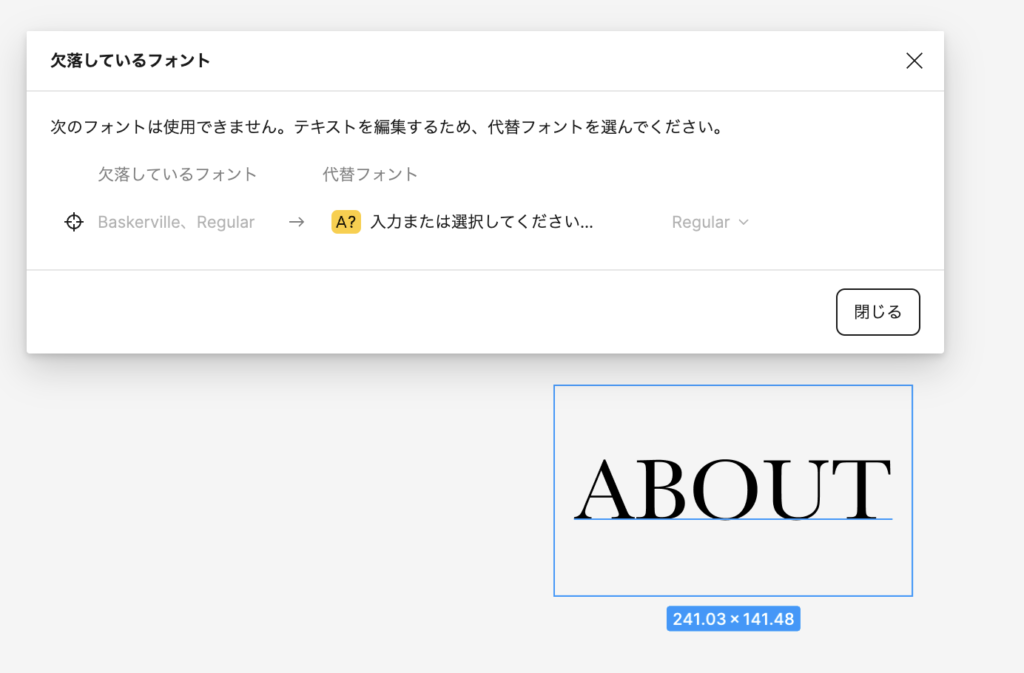Viewport: 1024px width, 673px height.
Task: Focus the 入力または選択してください replacement font field
Action: pyautogui.click(x=481, y=222)
